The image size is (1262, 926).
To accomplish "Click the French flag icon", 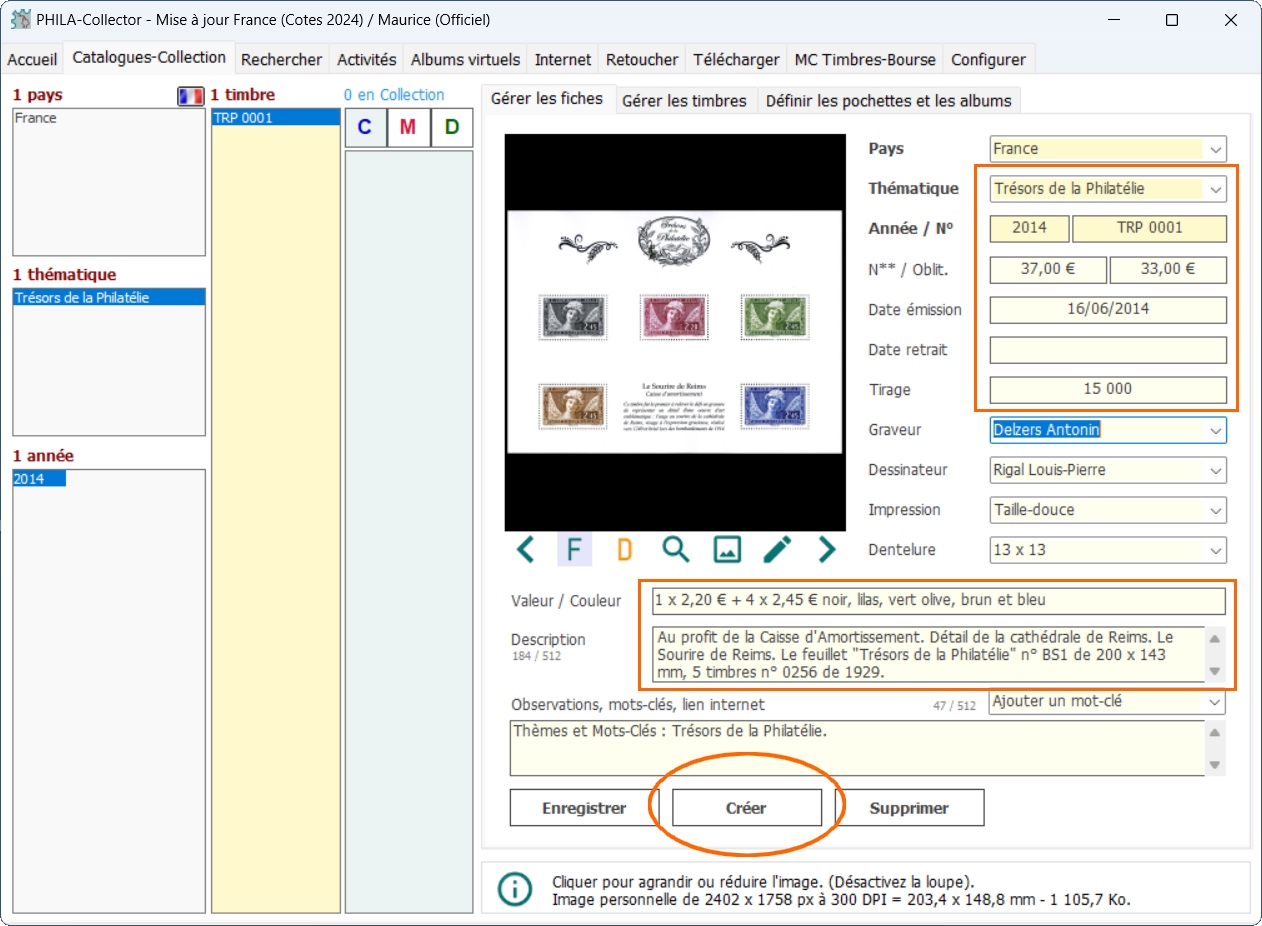I will click(190, 96).
